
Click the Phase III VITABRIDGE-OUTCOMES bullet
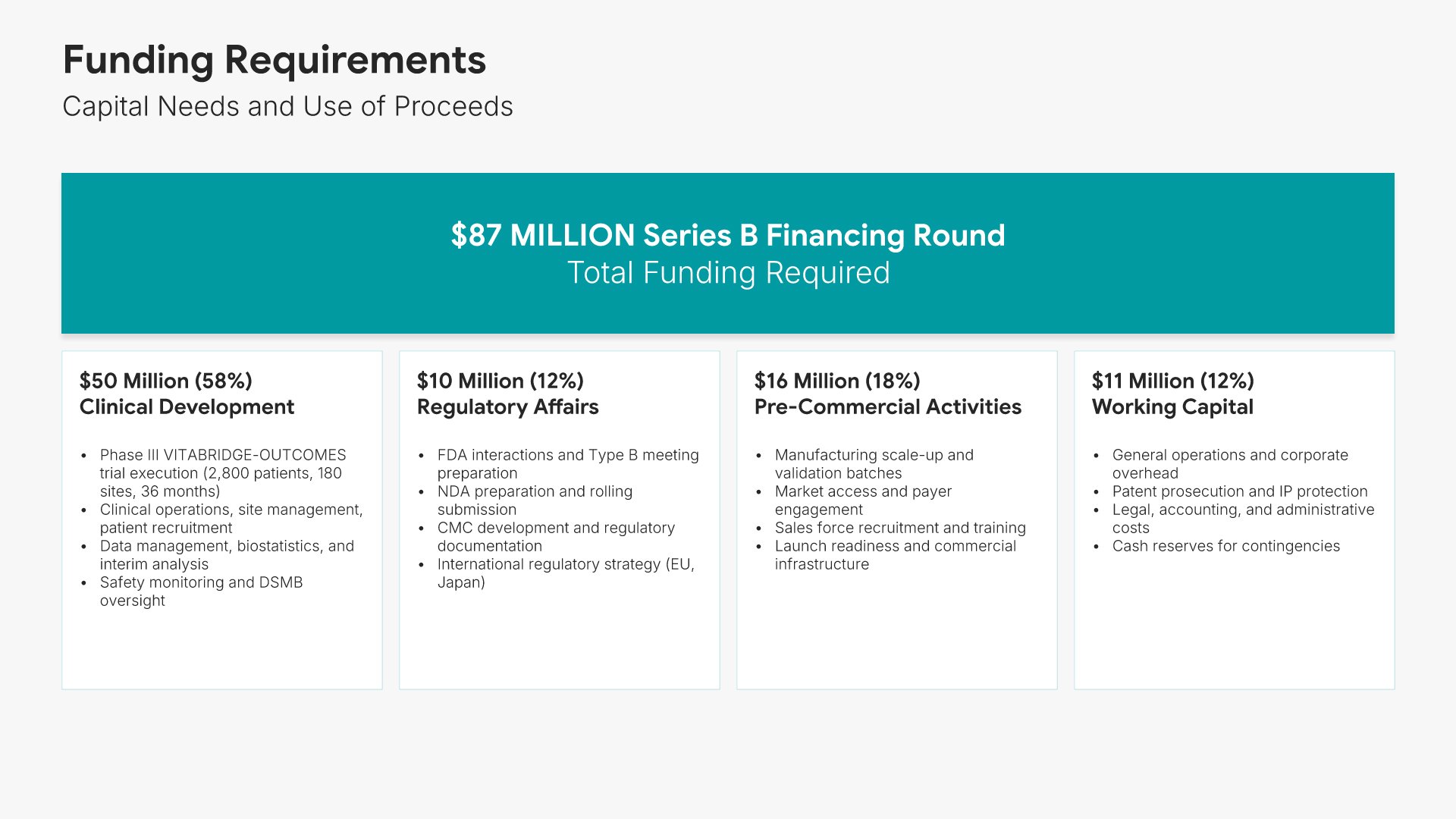(x=222, y=473)
